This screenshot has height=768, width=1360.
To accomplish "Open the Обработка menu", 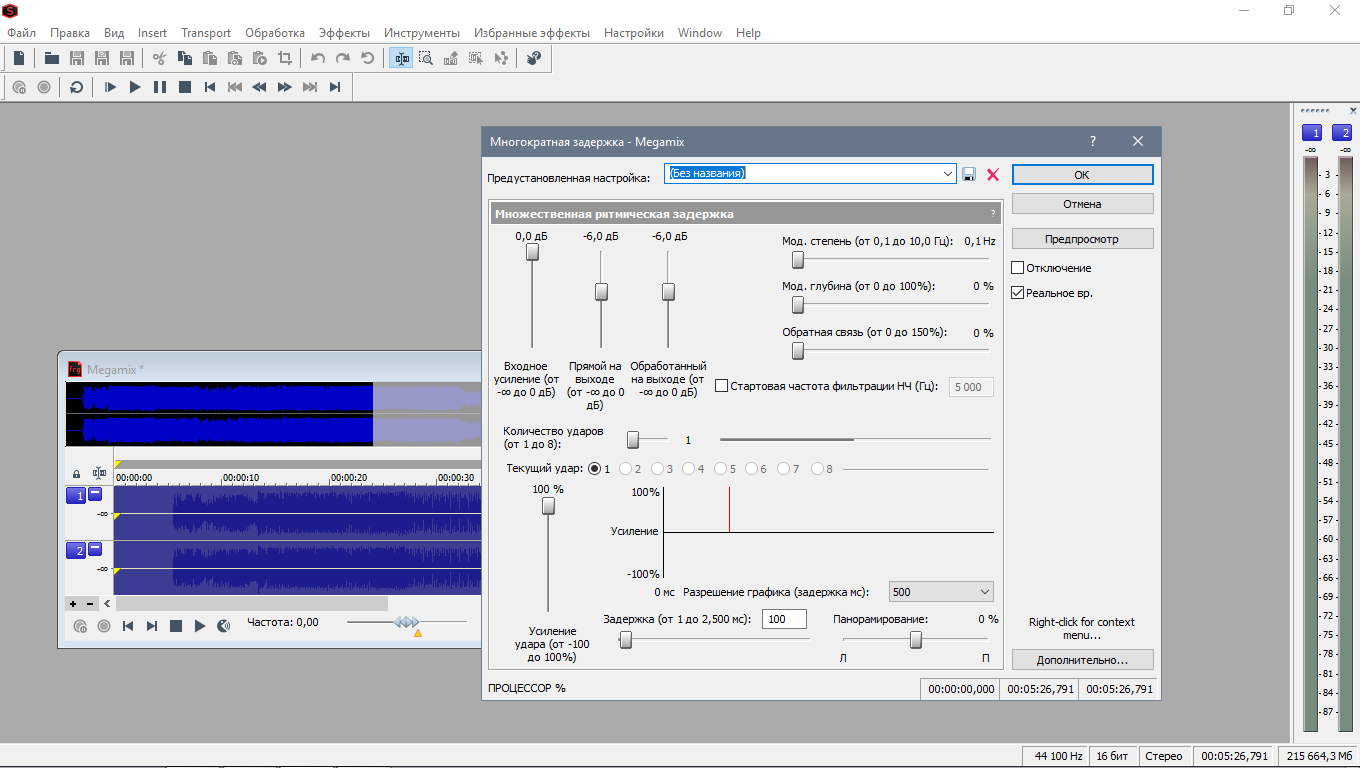I will click(275, 33).
